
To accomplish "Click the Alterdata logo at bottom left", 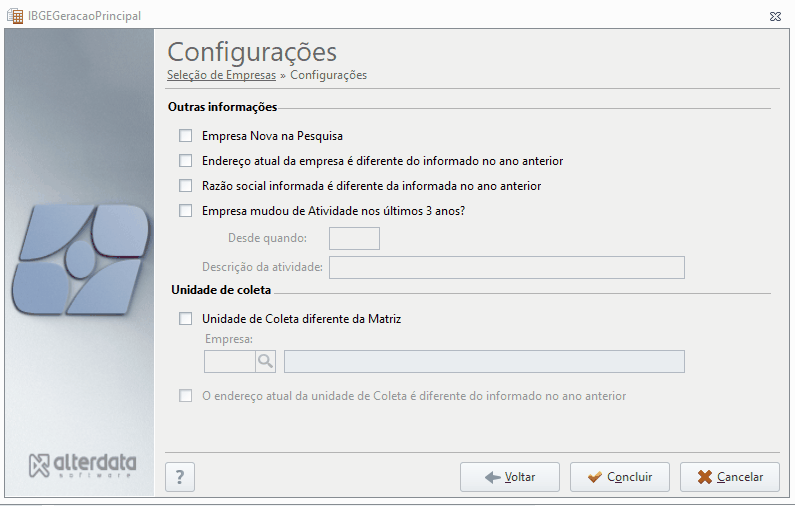I will (83, 465).
